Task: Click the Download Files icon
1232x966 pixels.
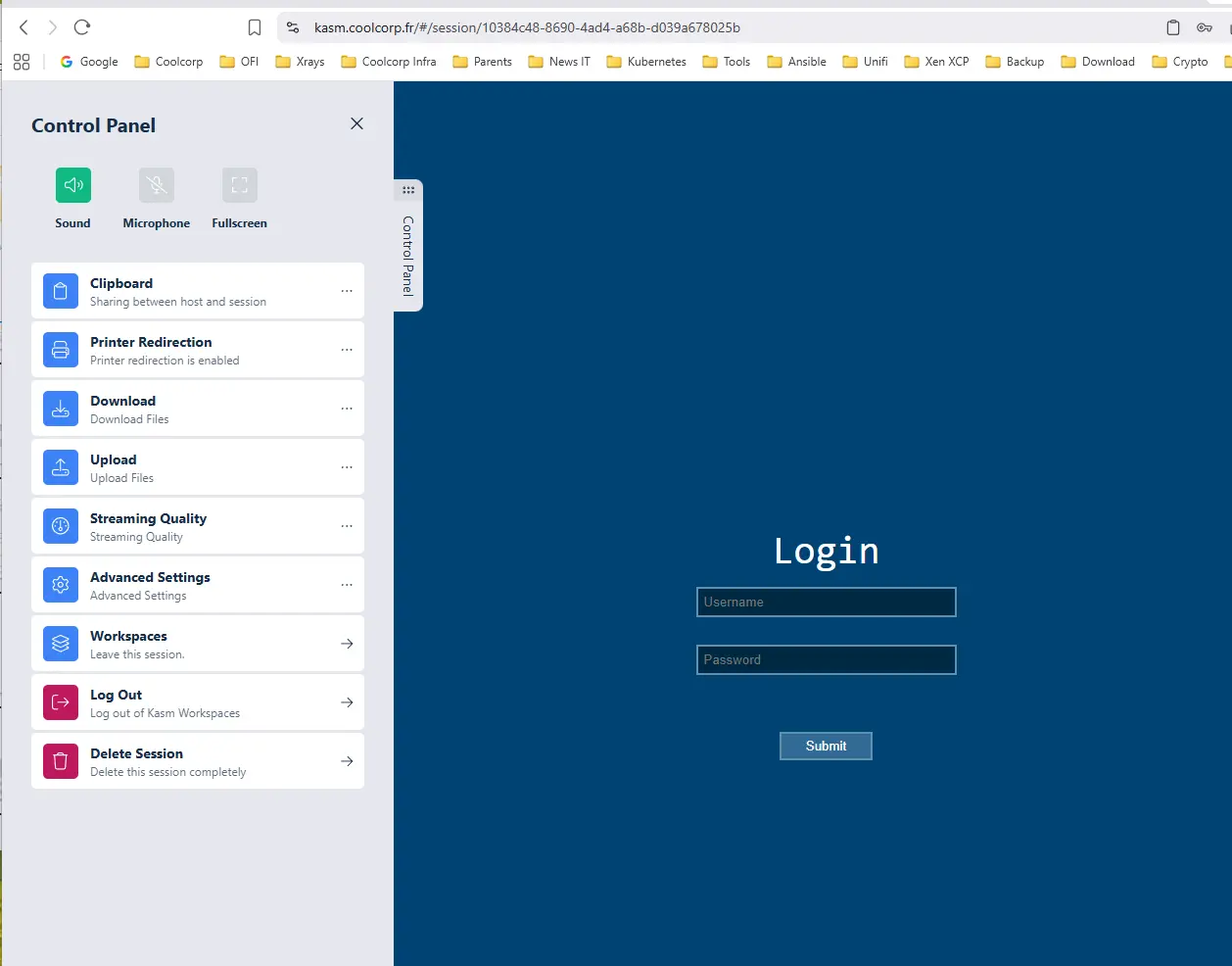Action: [x=61, y=409]
